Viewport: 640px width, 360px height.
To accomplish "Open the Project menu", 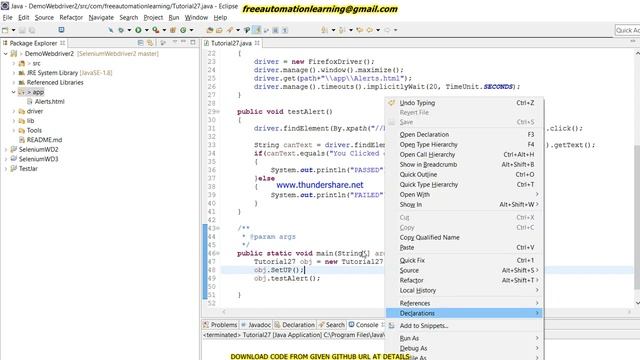I will click(x=153, y=18).
